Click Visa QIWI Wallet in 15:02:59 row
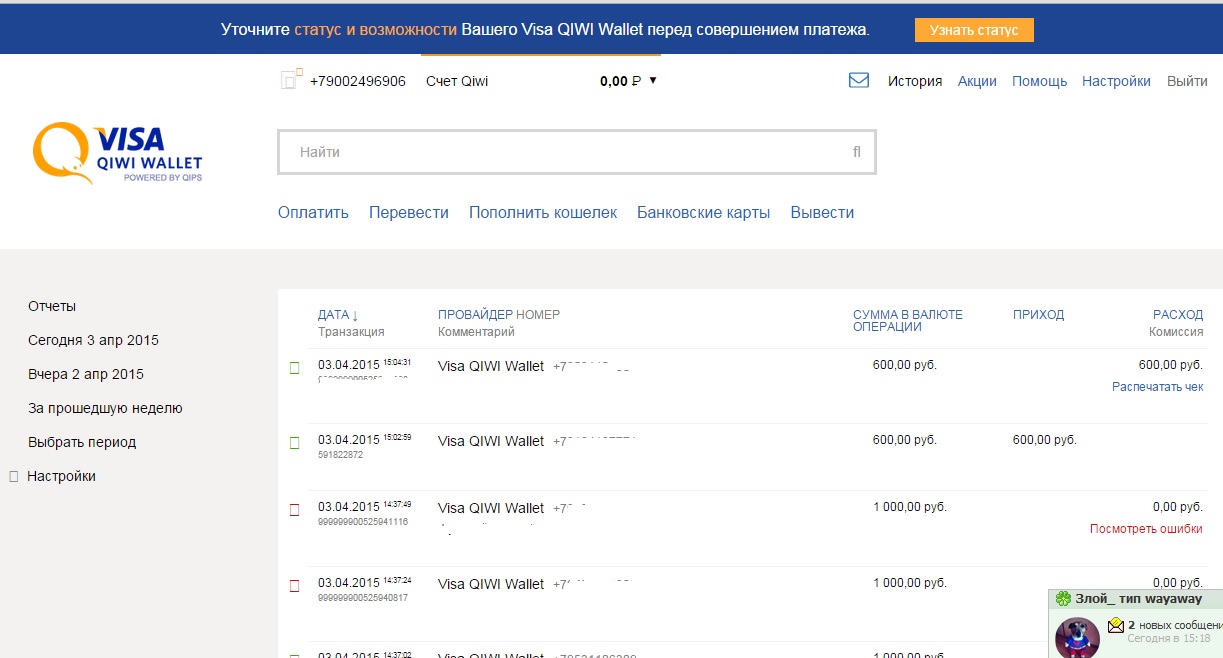 click(491, 441)
